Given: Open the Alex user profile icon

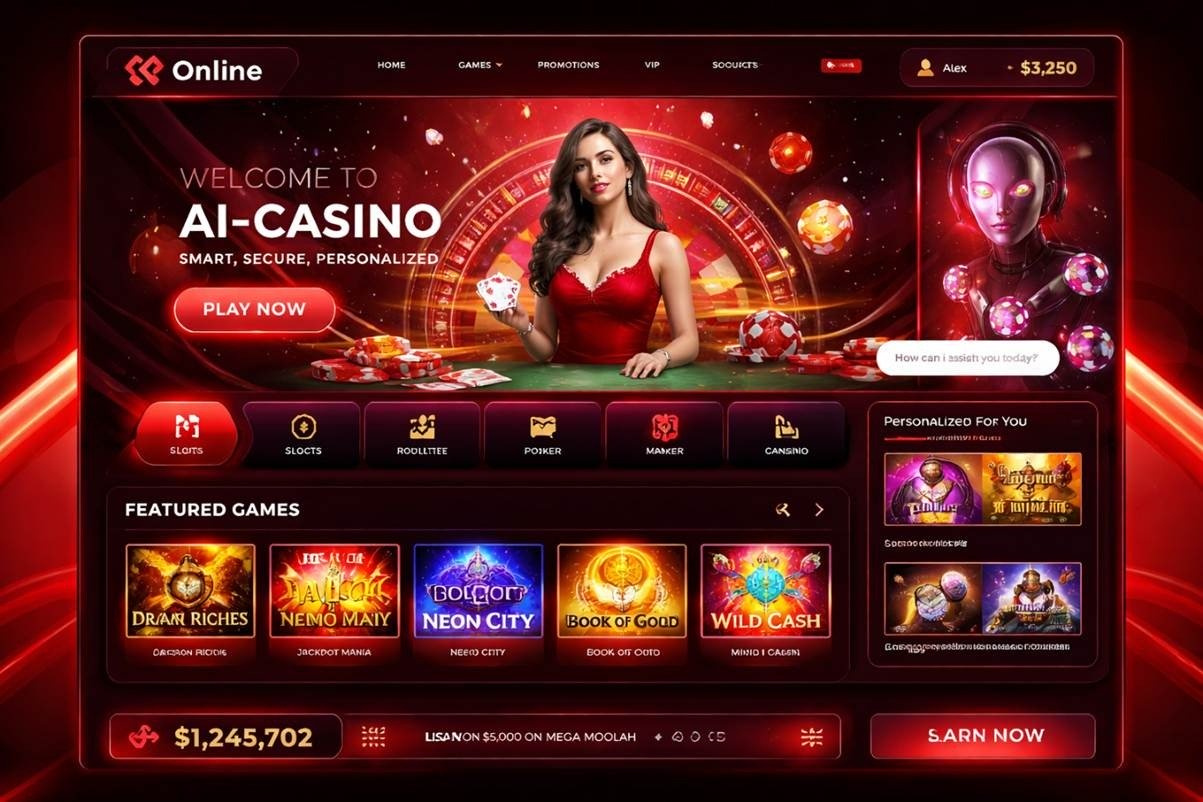Looking at the screenshot, I should (x=925, y=68).
